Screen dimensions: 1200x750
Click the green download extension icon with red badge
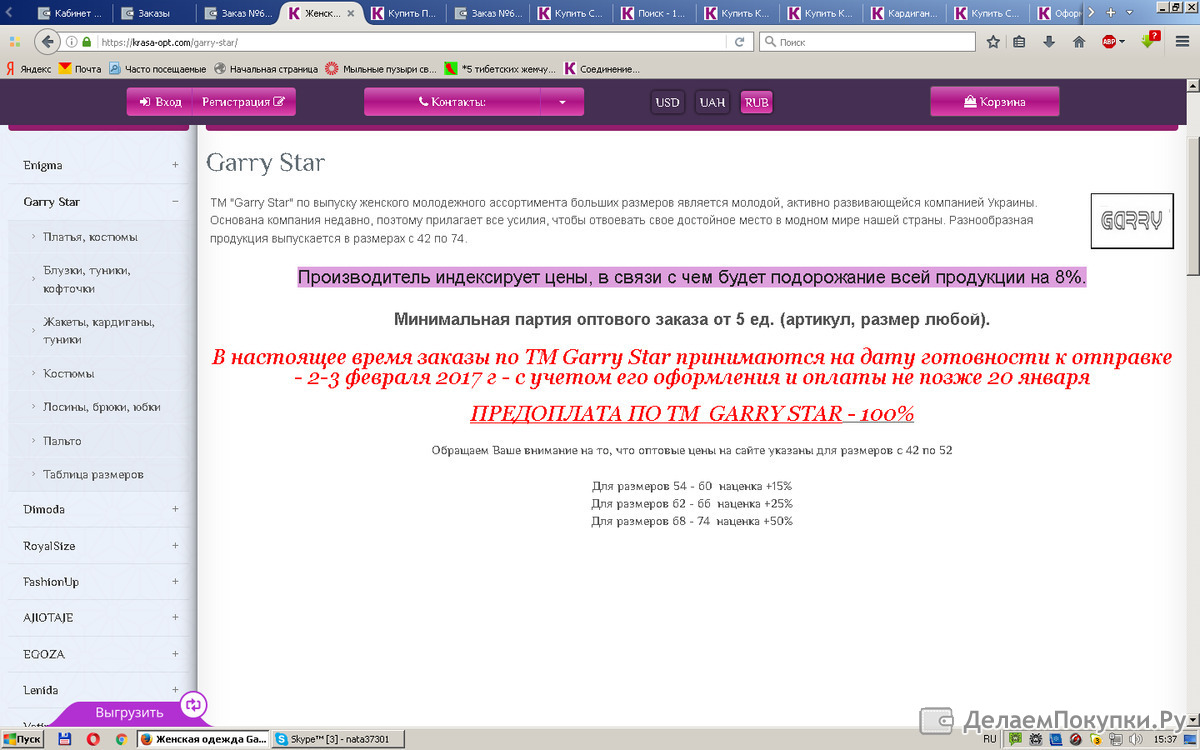(1150, 41)
